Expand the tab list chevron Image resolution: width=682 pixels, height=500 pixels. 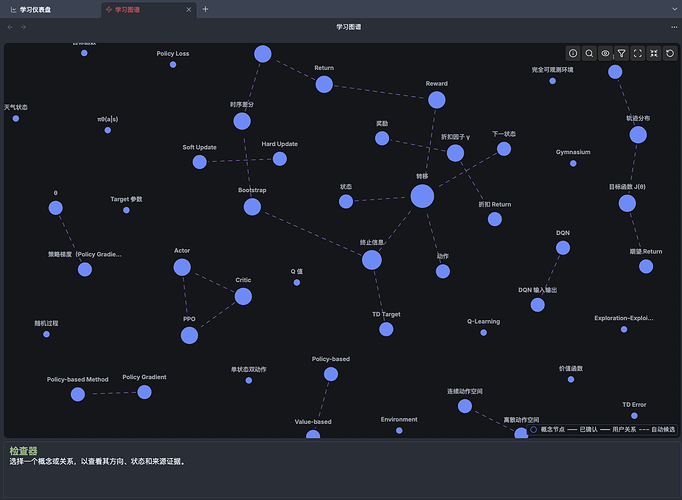point(675,9)
